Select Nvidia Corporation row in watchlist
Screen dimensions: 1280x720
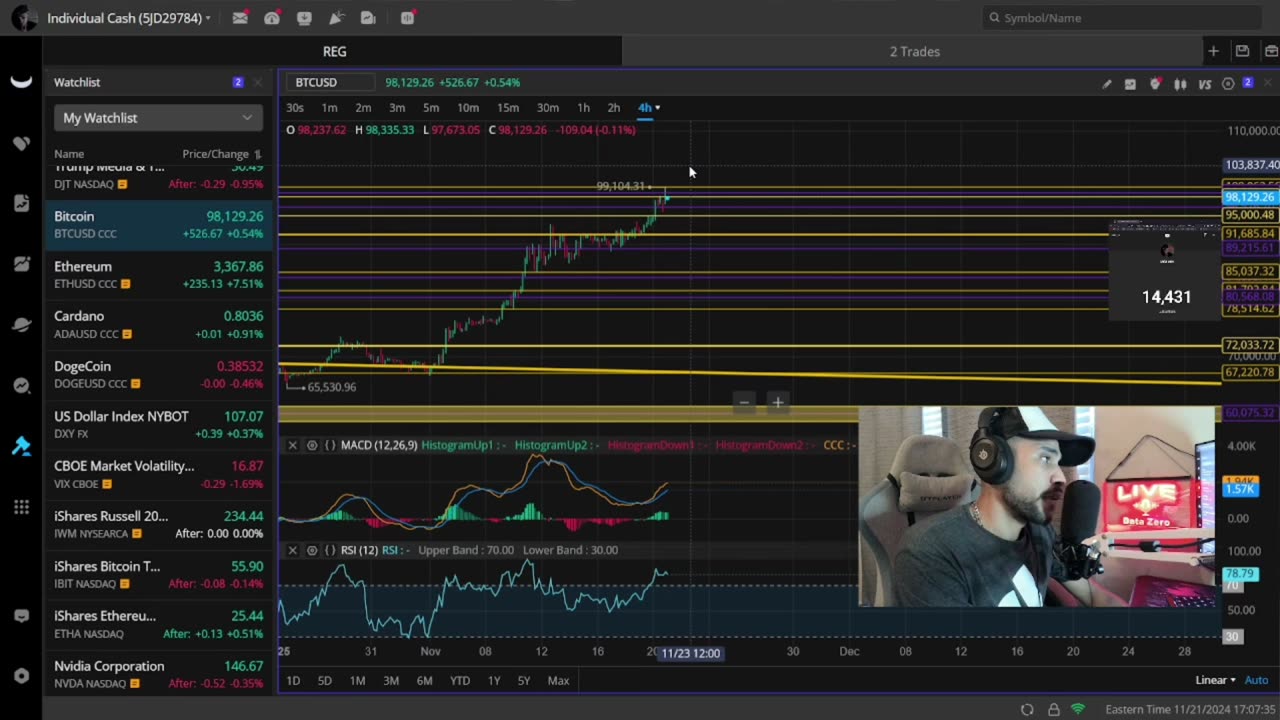(158, 675)
